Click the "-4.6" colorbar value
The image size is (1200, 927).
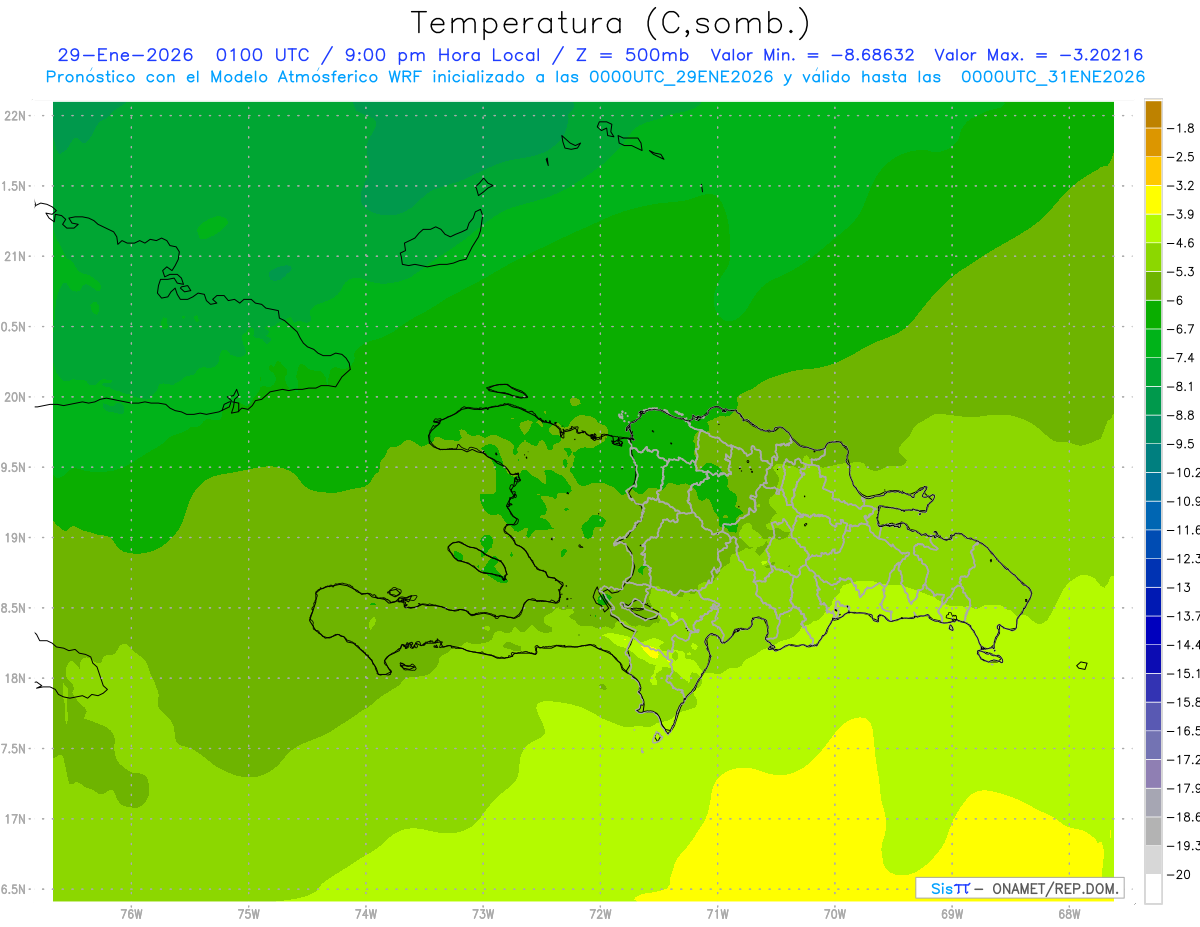(1181, 243)
